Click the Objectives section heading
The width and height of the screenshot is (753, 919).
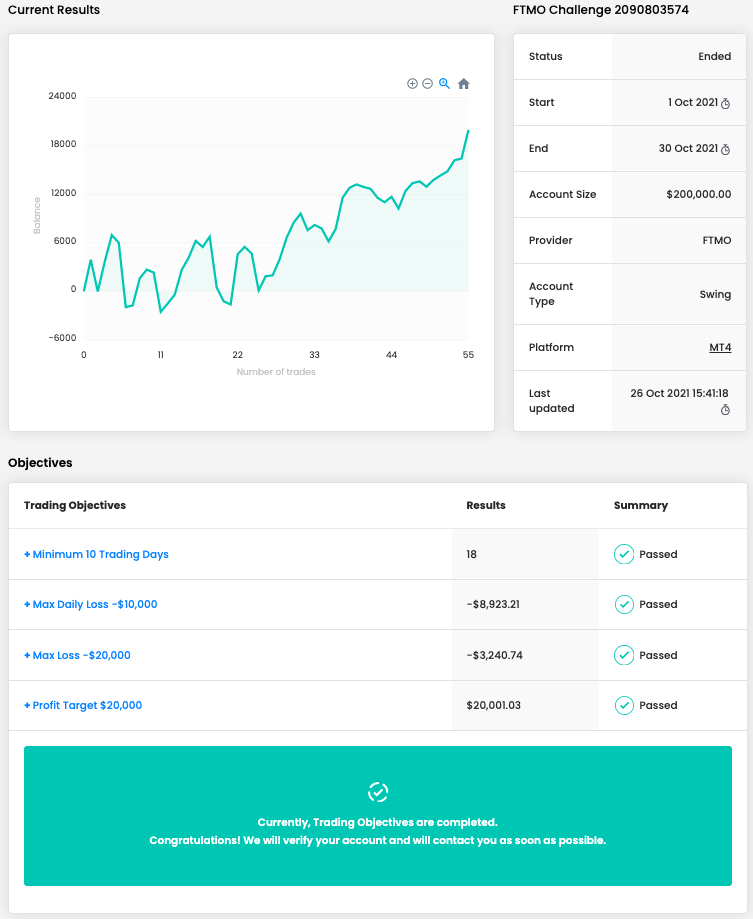coord(40,463)
